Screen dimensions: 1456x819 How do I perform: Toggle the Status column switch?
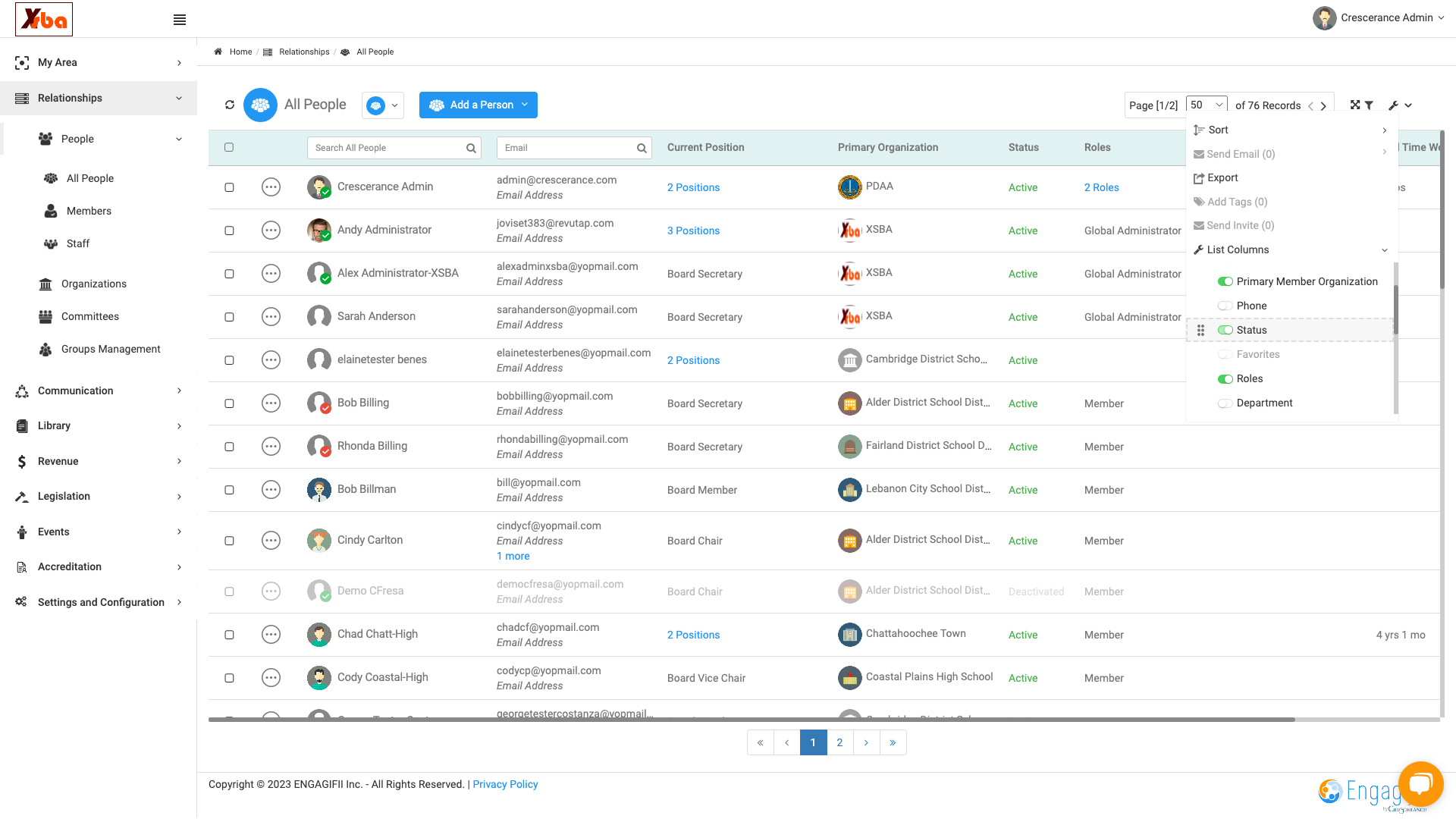[x=1225, y=330]
